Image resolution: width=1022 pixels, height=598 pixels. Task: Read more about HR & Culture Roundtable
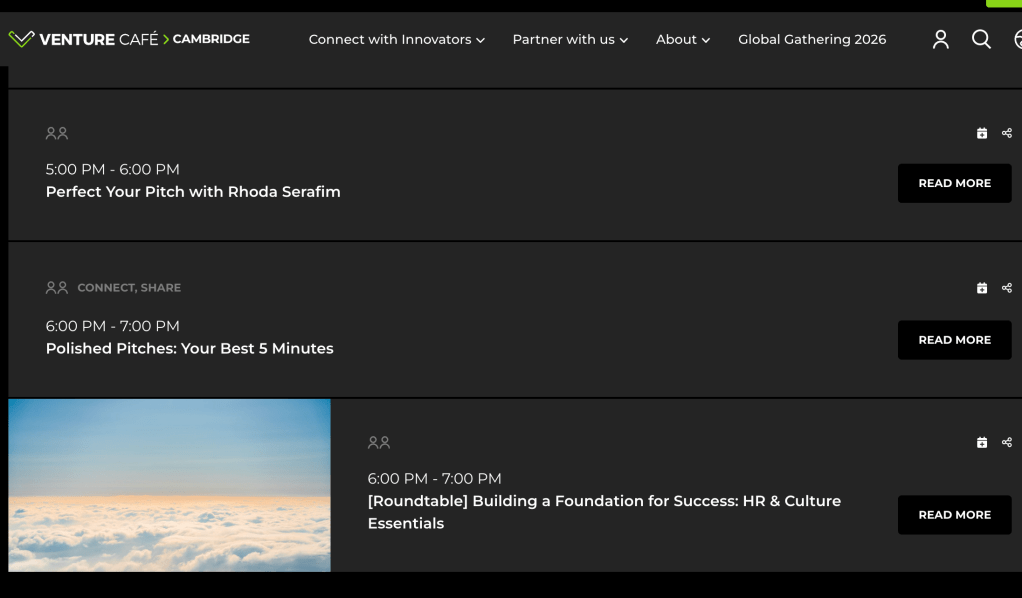954,515
